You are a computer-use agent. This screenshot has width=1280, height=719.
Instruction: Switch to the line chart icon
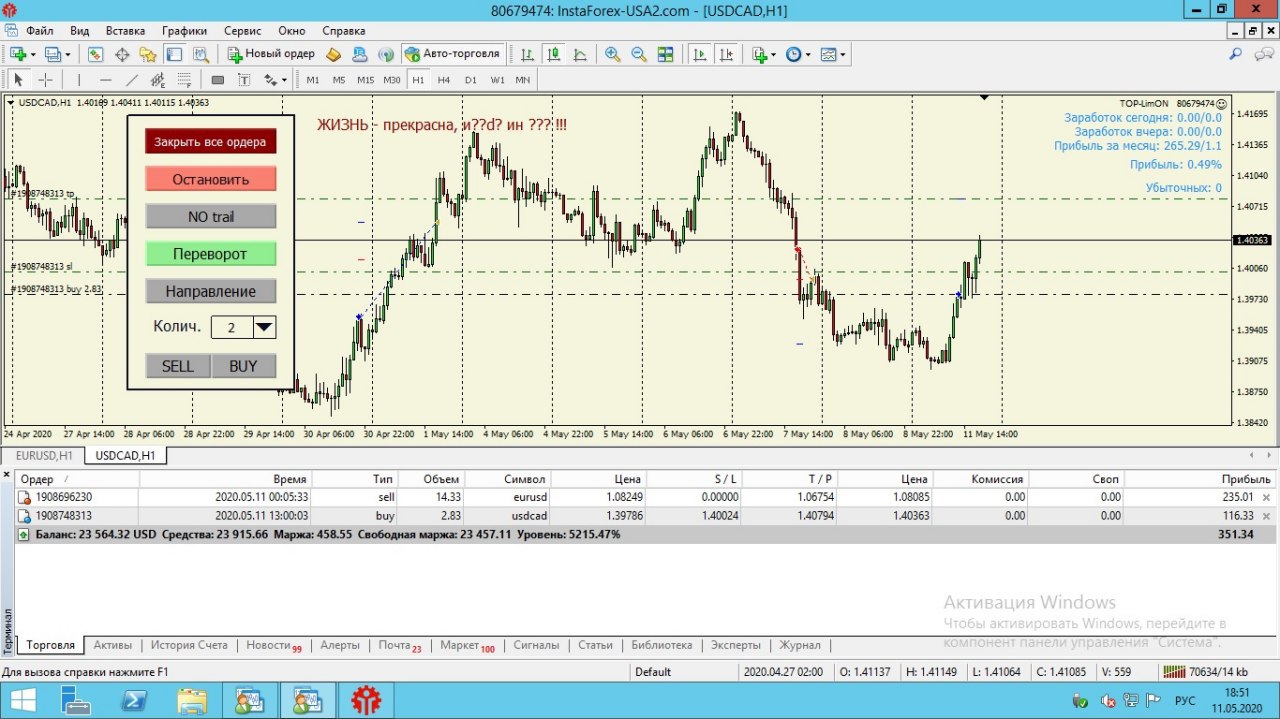[x=580, y=54]
